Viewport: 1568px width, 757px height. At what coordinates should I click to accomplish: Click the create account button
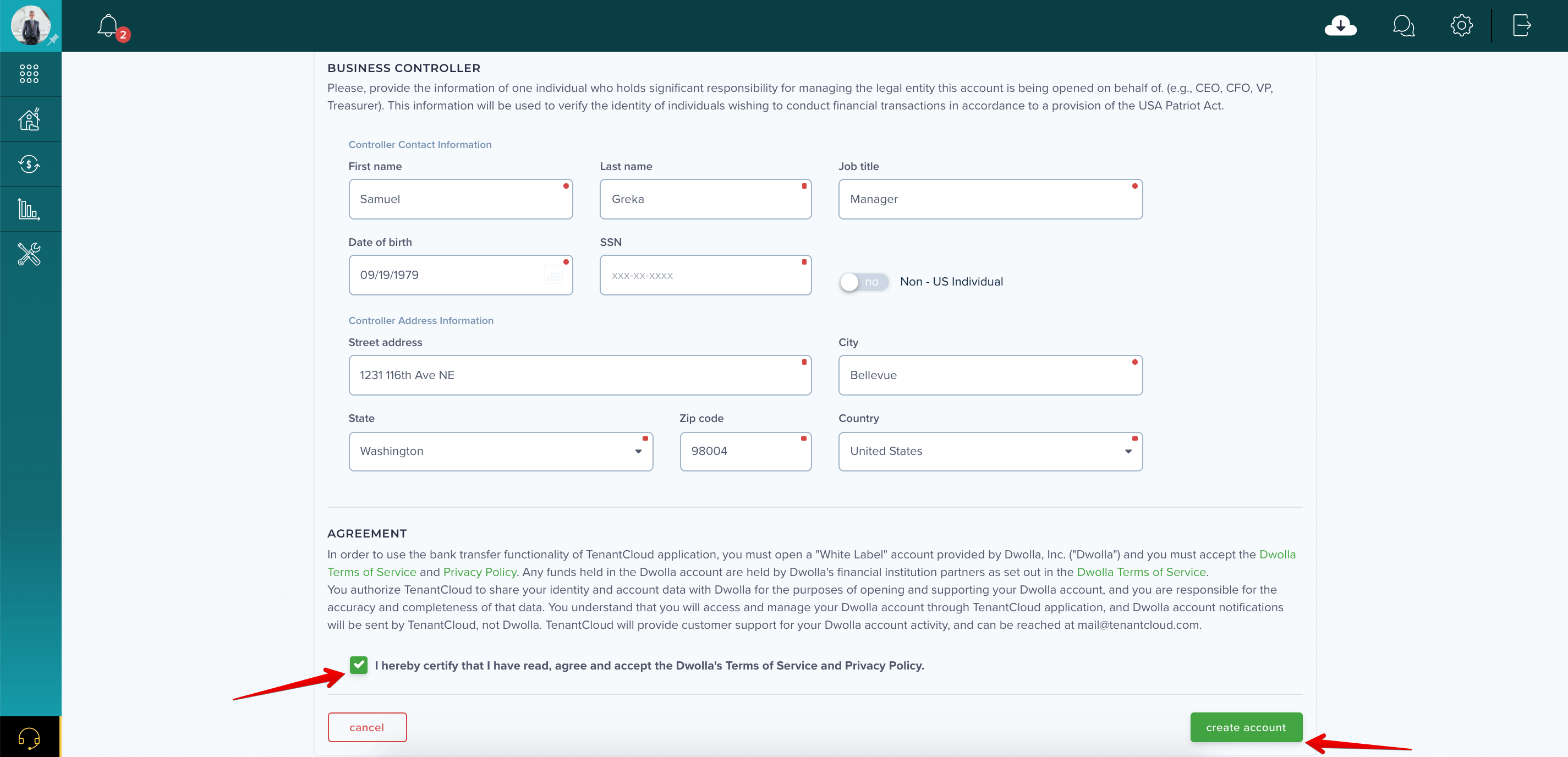coord(1246,727)
